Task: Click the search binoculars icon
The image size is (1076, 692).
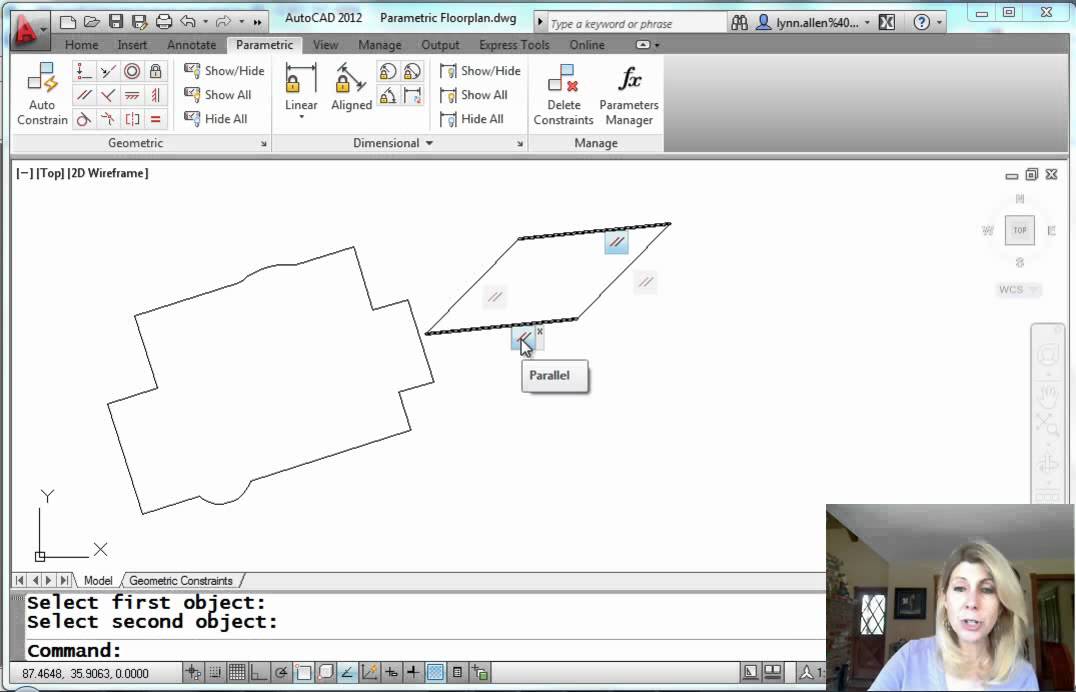Action: [739, 23]
